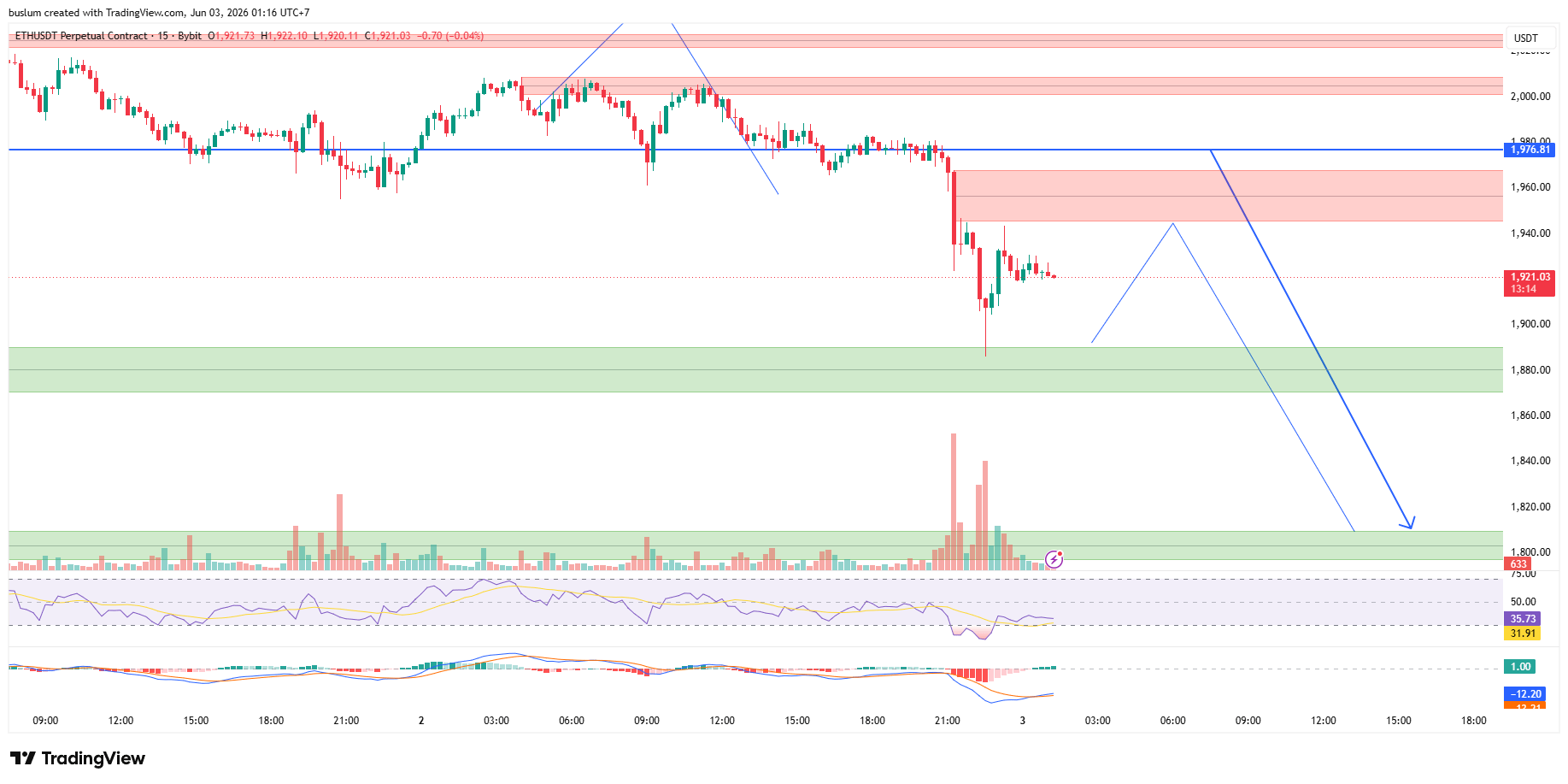Click the 50.00 RSI scale label
The height and width of the screenshot is (784, 1568).
[1524, 602]
